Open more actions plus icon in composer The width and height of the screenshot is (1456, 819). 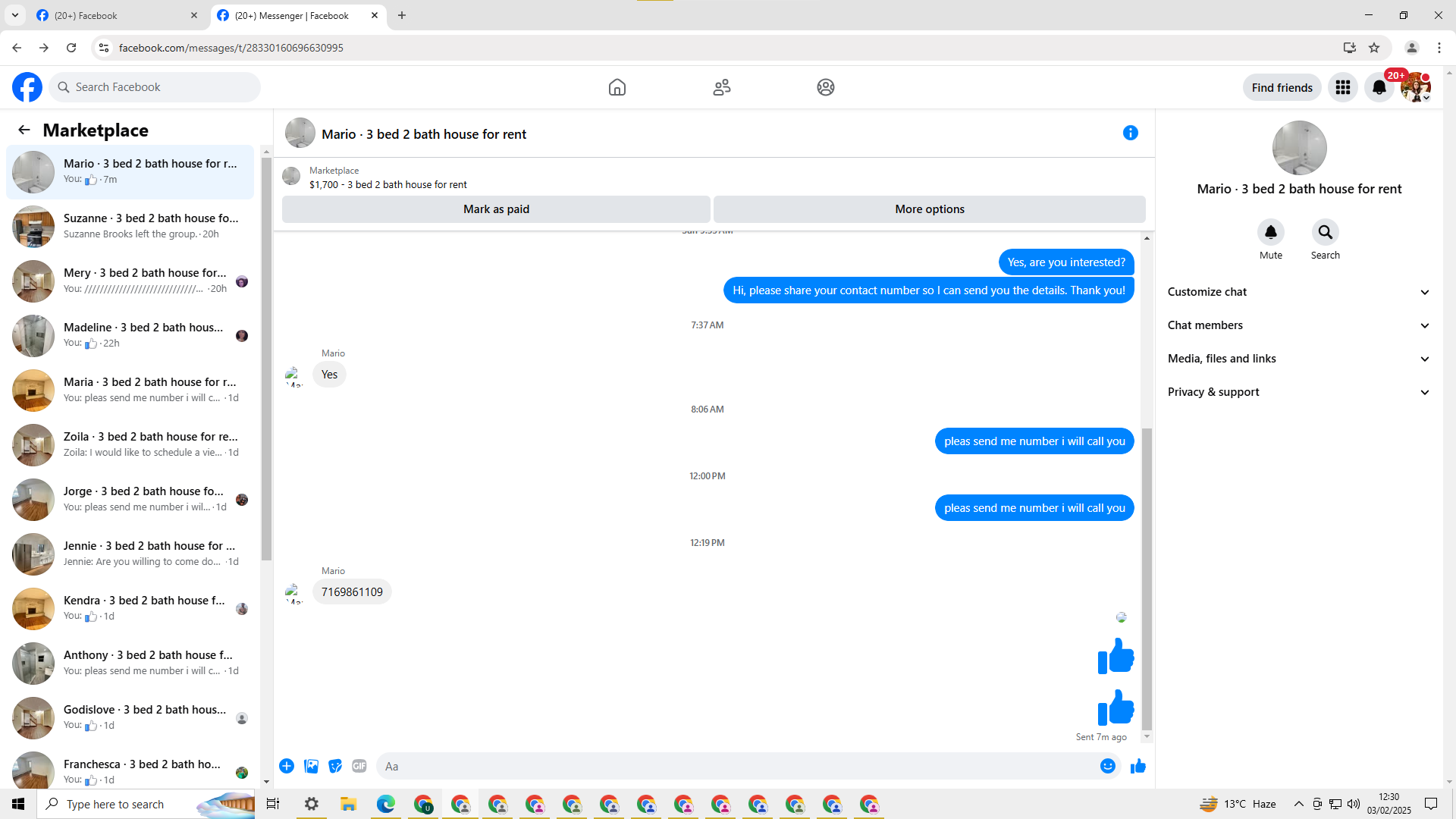pyautogui.click(x=287, y=766)
